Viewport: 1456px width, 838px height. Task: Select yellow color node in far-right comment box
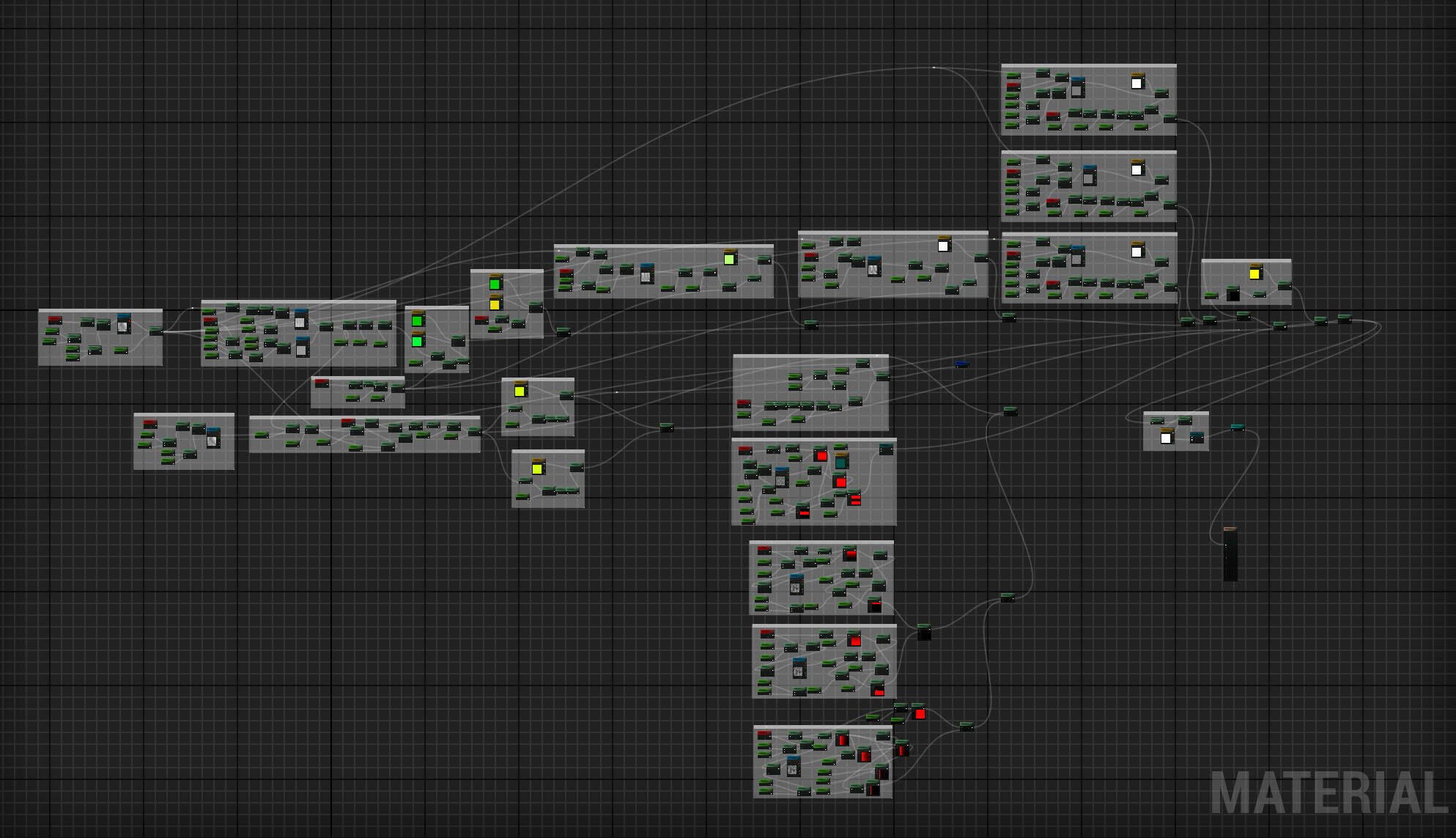pos(1254,273)
